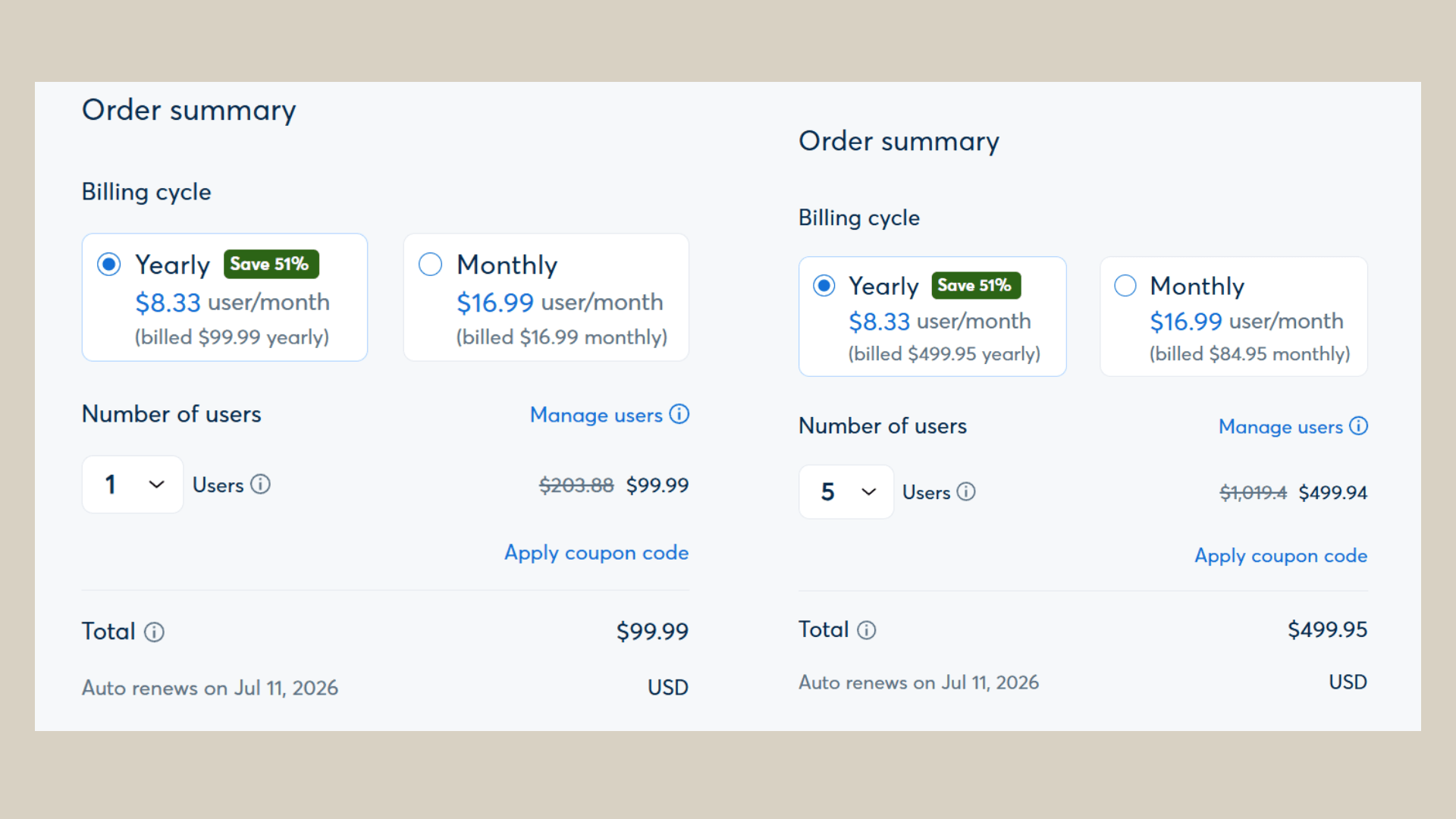Click the USD currency label in right summary

[x=1348, y=682]
